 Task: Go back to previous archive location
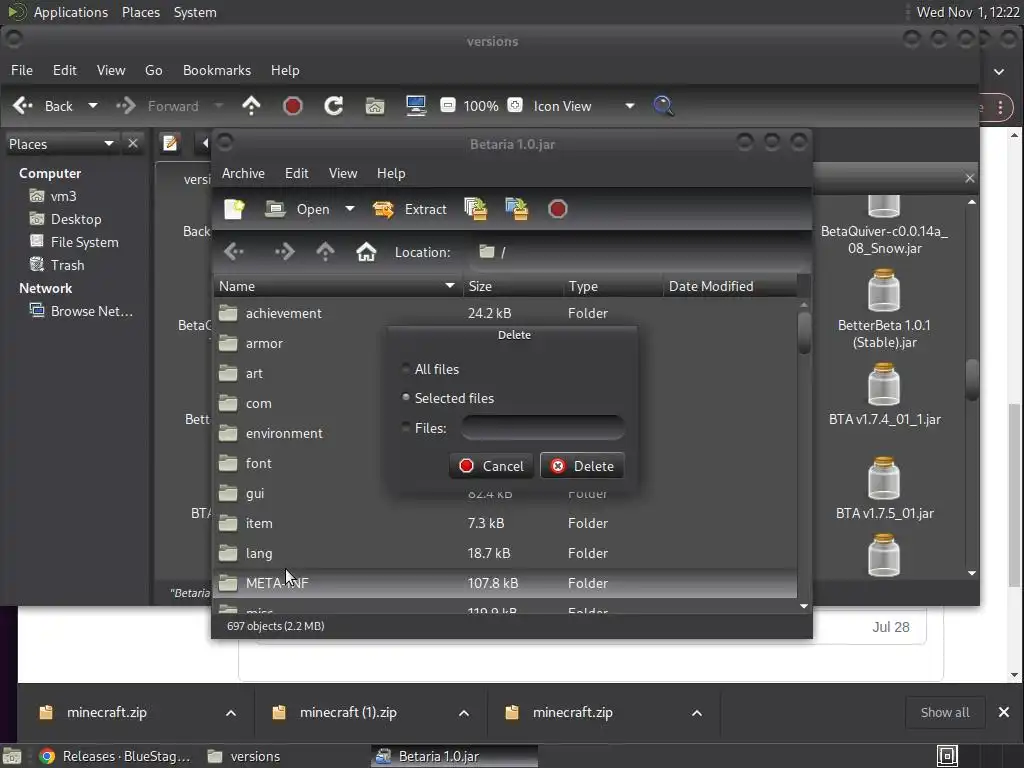pos(234,252)
